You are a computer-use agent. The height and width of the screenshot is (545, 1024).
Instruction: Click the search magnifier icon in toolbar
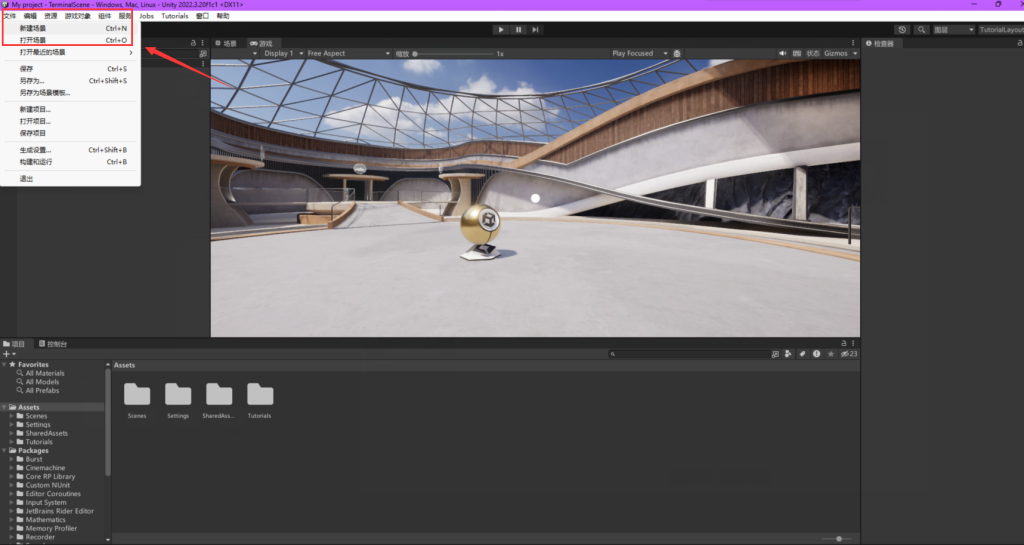921,30
